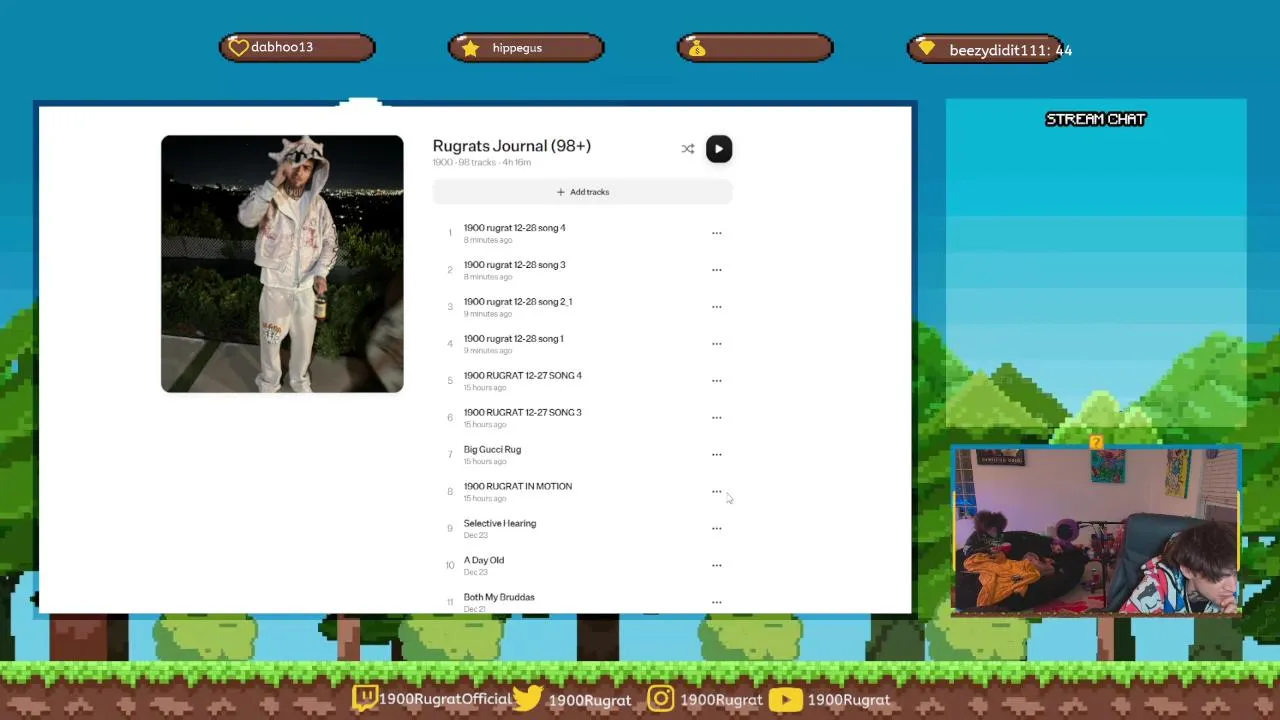Click the webcam feed overlay

(1096, 530)
